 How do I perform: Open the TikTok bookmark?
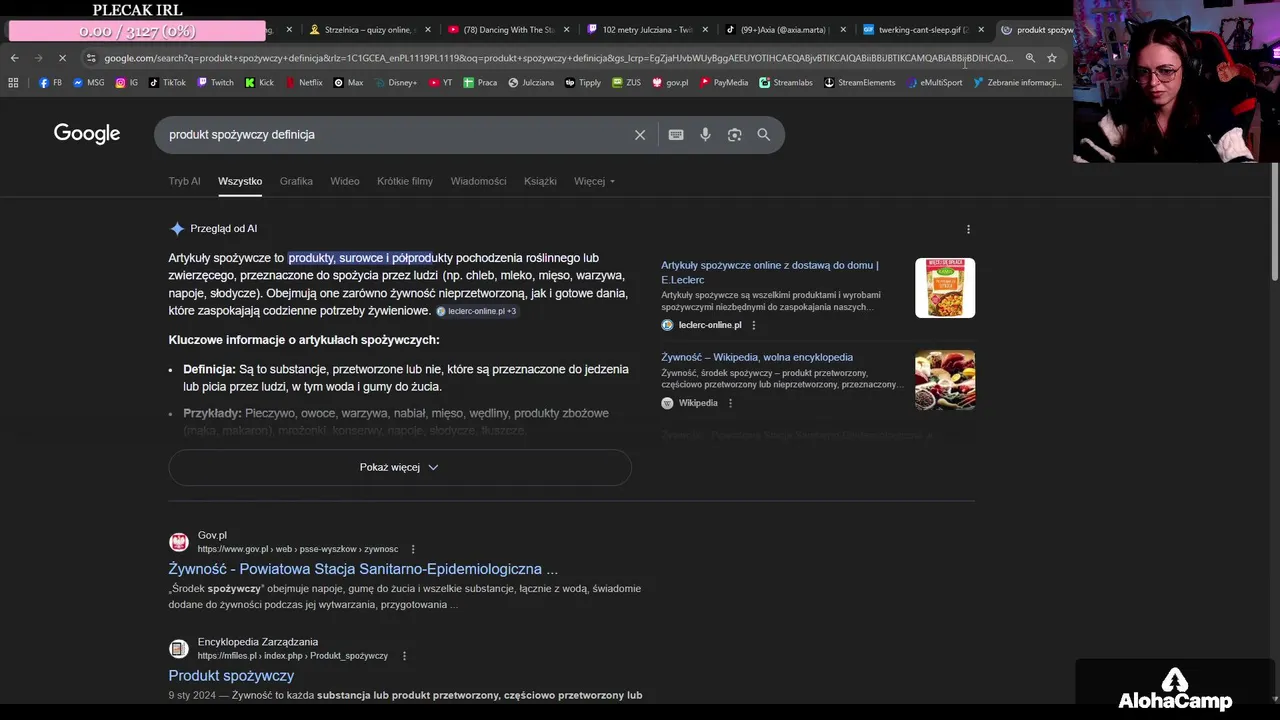tap(168, 83)
